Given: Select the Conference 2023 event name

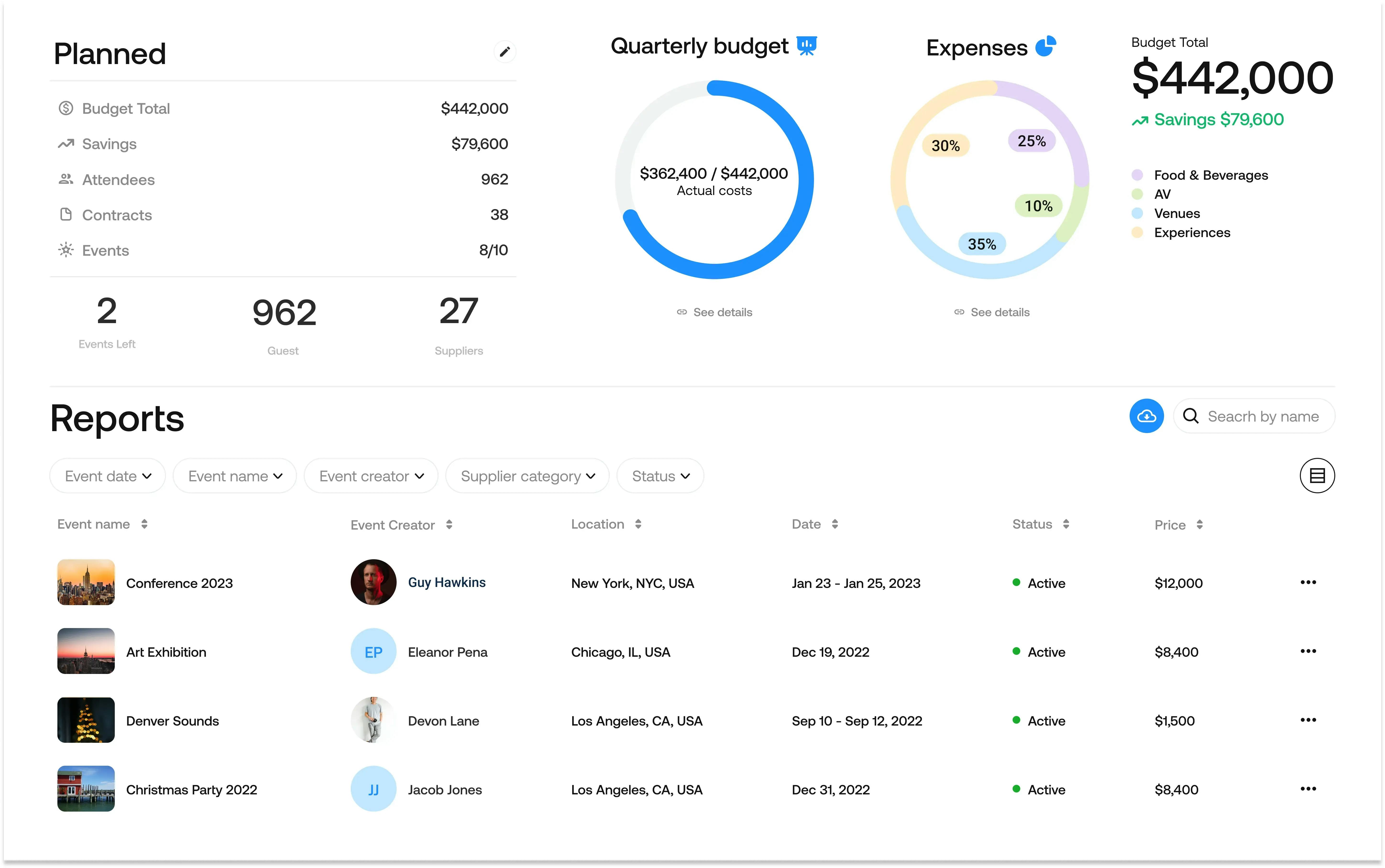Looking at the screenshot, I should click(180, 583).
